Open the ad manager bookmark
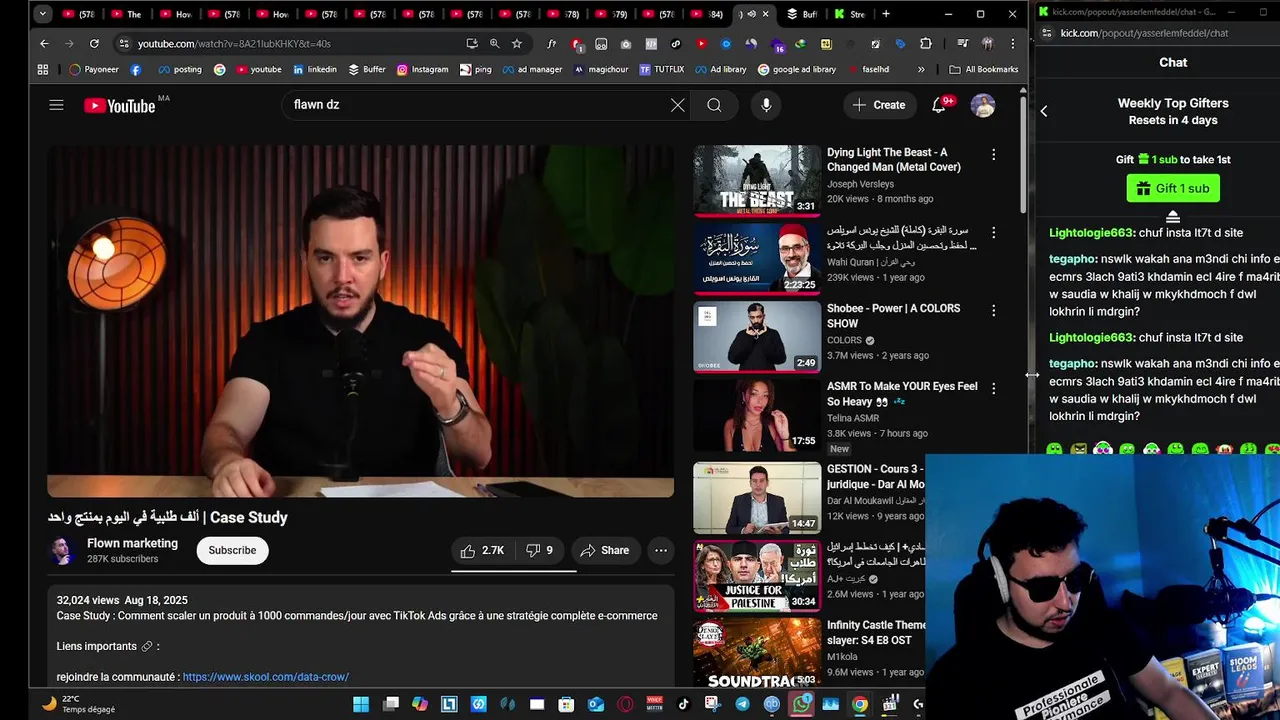Image resolution: width=1280 pixels, height=720 pixels. click(x=532, y=69)
